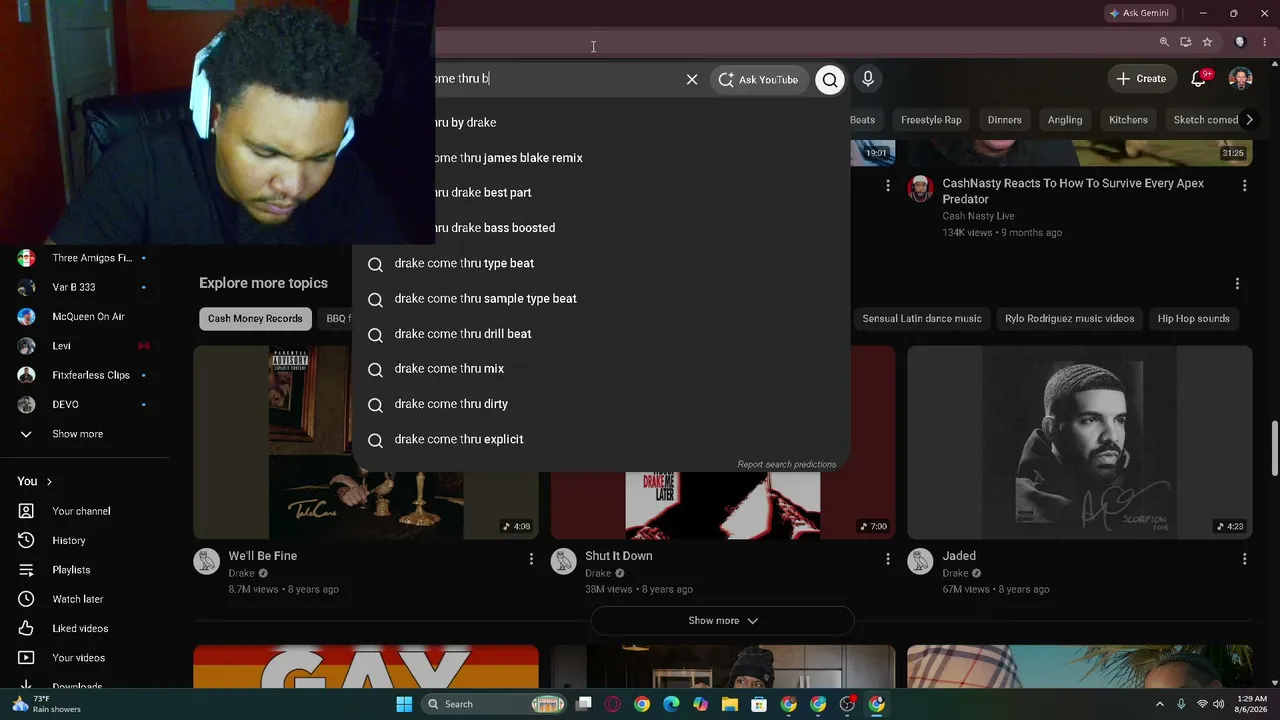Submit search with magnifier button

click(830, 80)
